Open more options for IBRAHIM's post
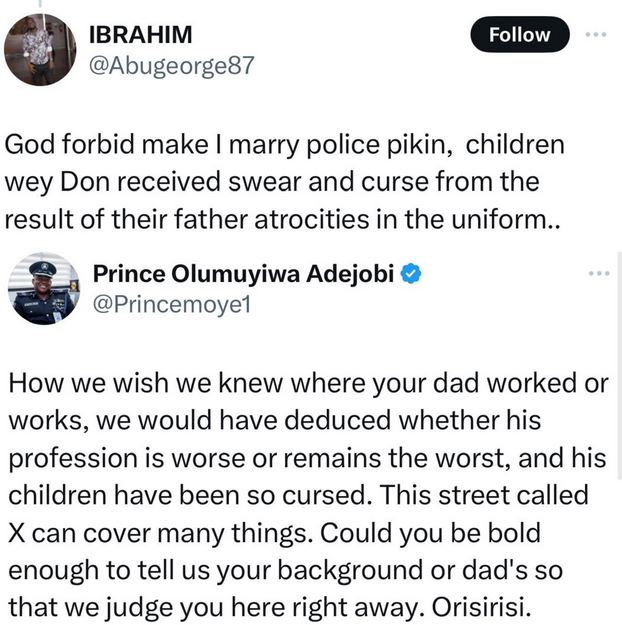Viewport: 622px width, 625px height. [x=595, y=35]
